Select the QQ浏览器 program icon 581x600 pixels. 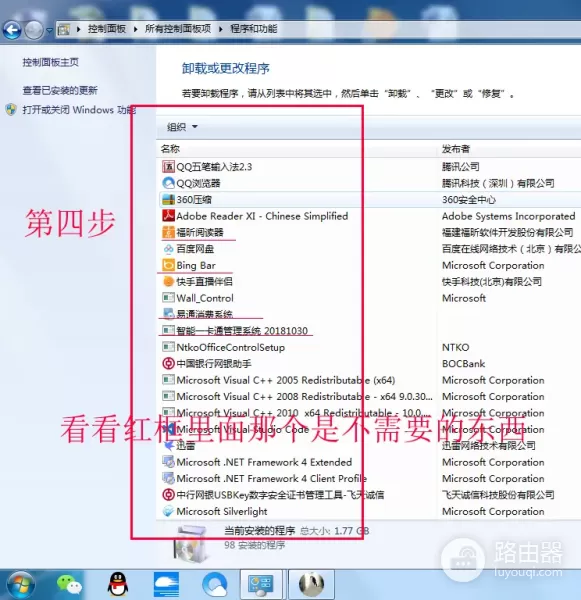[168, 183]
